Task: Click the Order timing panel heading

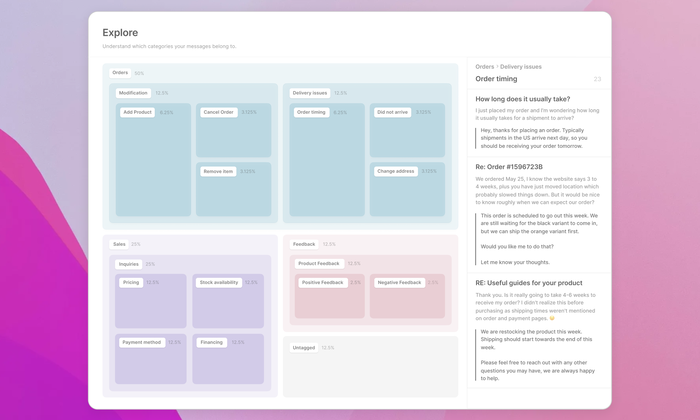Action: point(496,79)
